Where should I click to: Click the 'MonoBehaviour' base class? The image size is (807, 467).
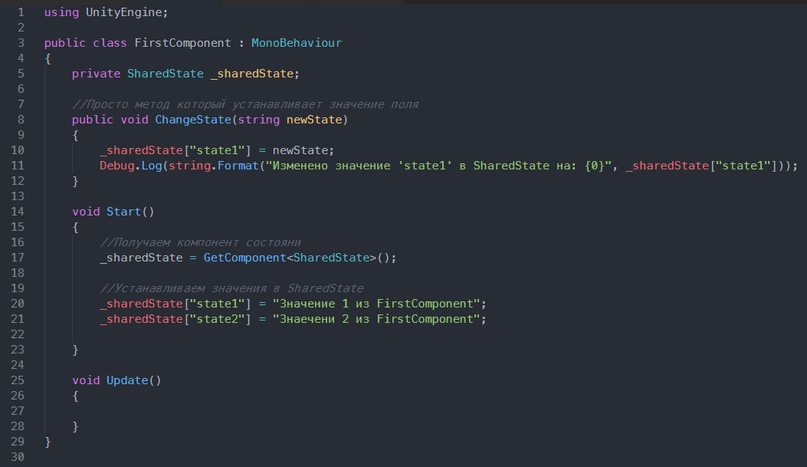point(296,43)
